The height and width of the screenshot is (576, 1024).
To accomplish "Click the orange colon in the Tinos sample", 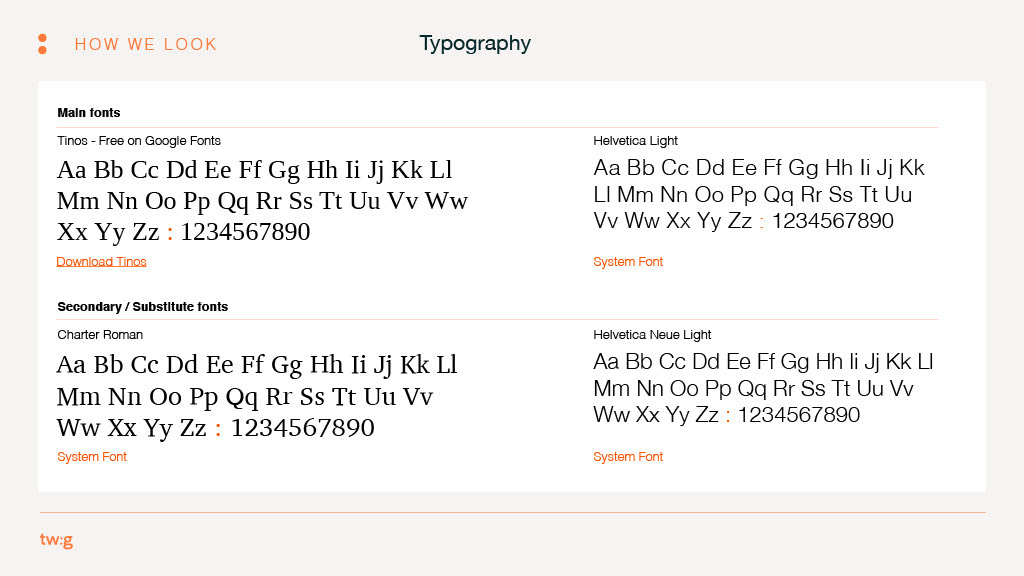I will tap(170, 233).
